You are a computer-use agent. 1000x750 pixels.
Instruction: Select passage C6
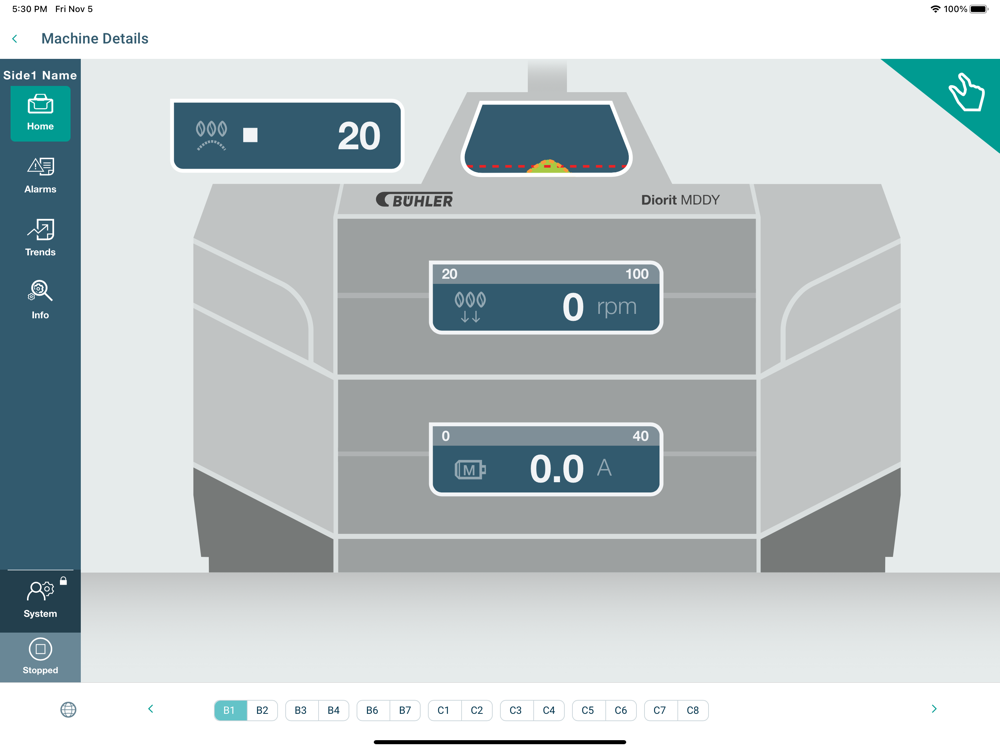[x=621, y=710]
